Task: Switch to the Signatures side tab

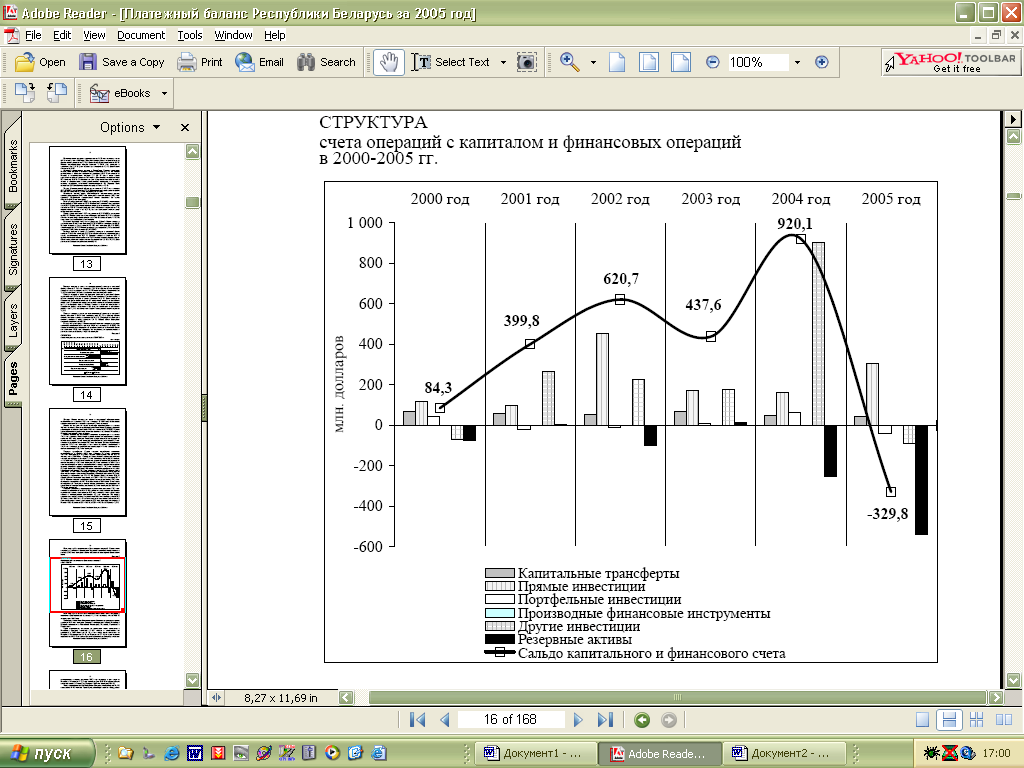Action: (13, 249)
